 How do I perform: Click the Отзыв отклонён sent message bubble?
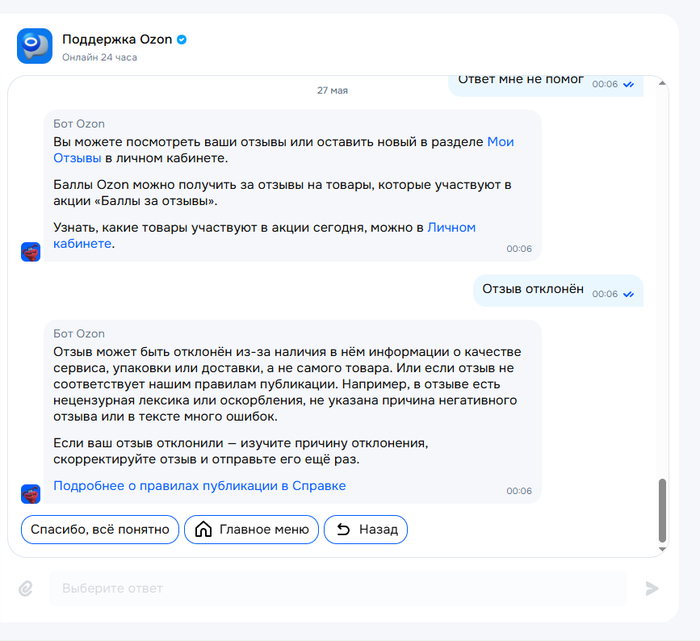[558, 291]
